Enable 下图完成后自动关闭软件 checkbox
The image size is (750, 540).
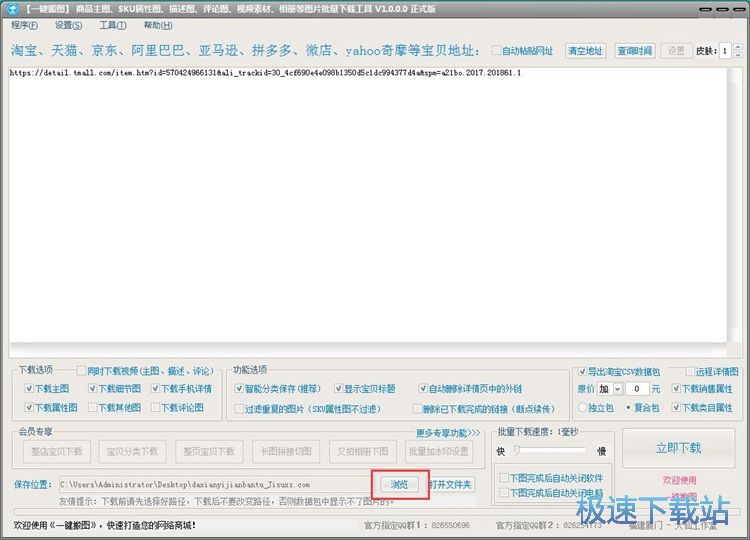[504, 478]
